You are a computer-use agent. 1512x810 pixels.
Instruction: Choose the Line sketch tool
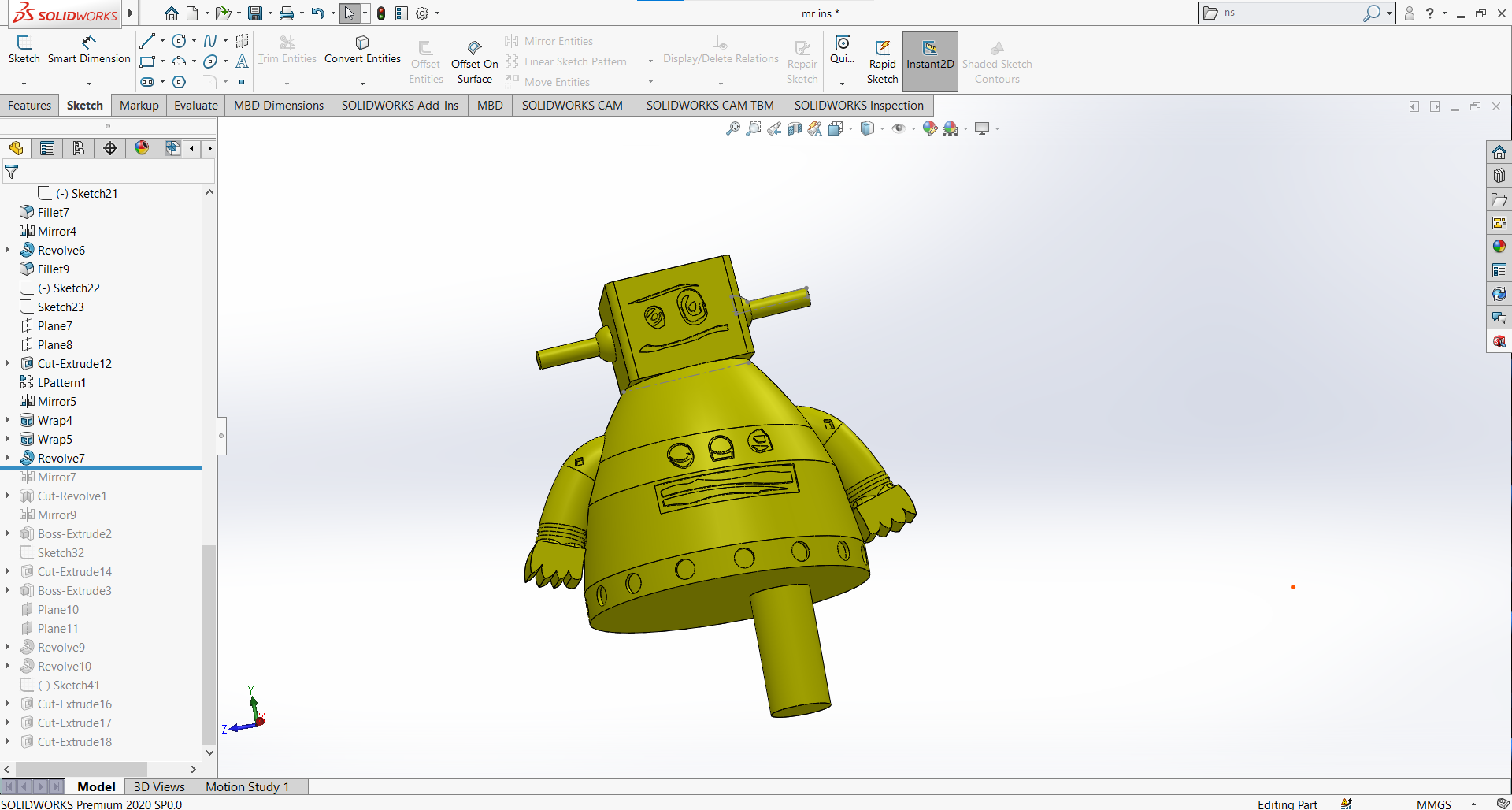pyautogui.click(x=147, y=41)
